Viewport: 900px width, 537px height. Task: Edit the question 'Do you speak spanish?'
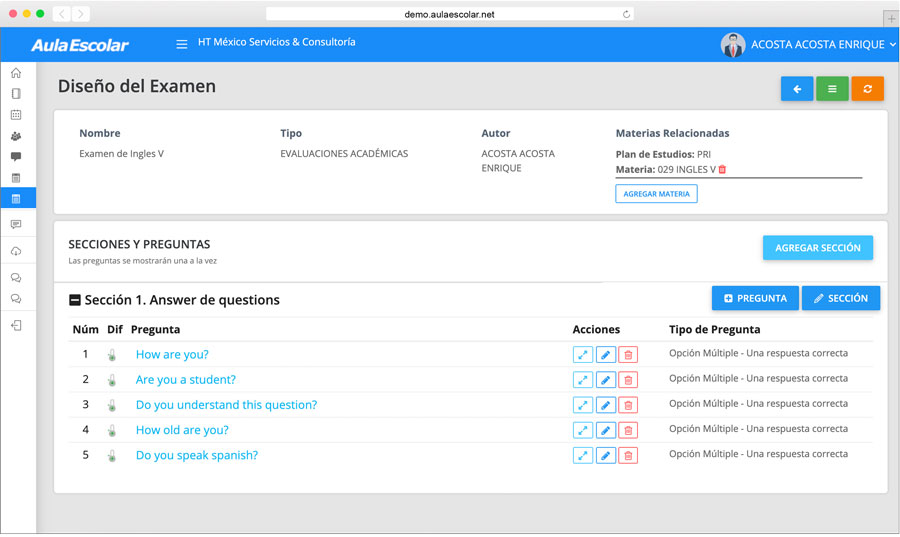coord(606,456)
